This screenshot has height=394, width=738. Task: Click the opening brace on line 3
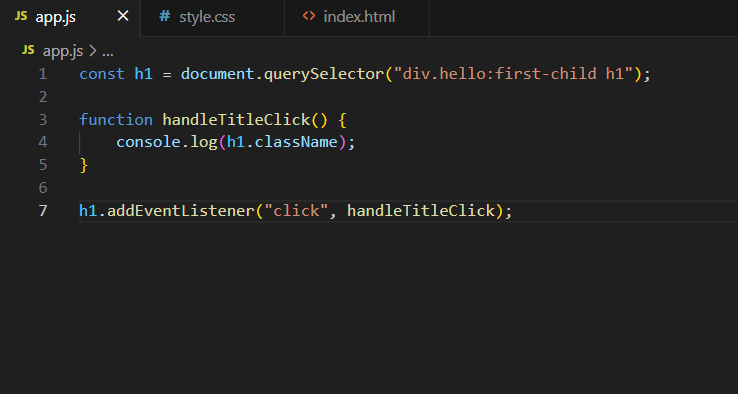tap(342, 120)
